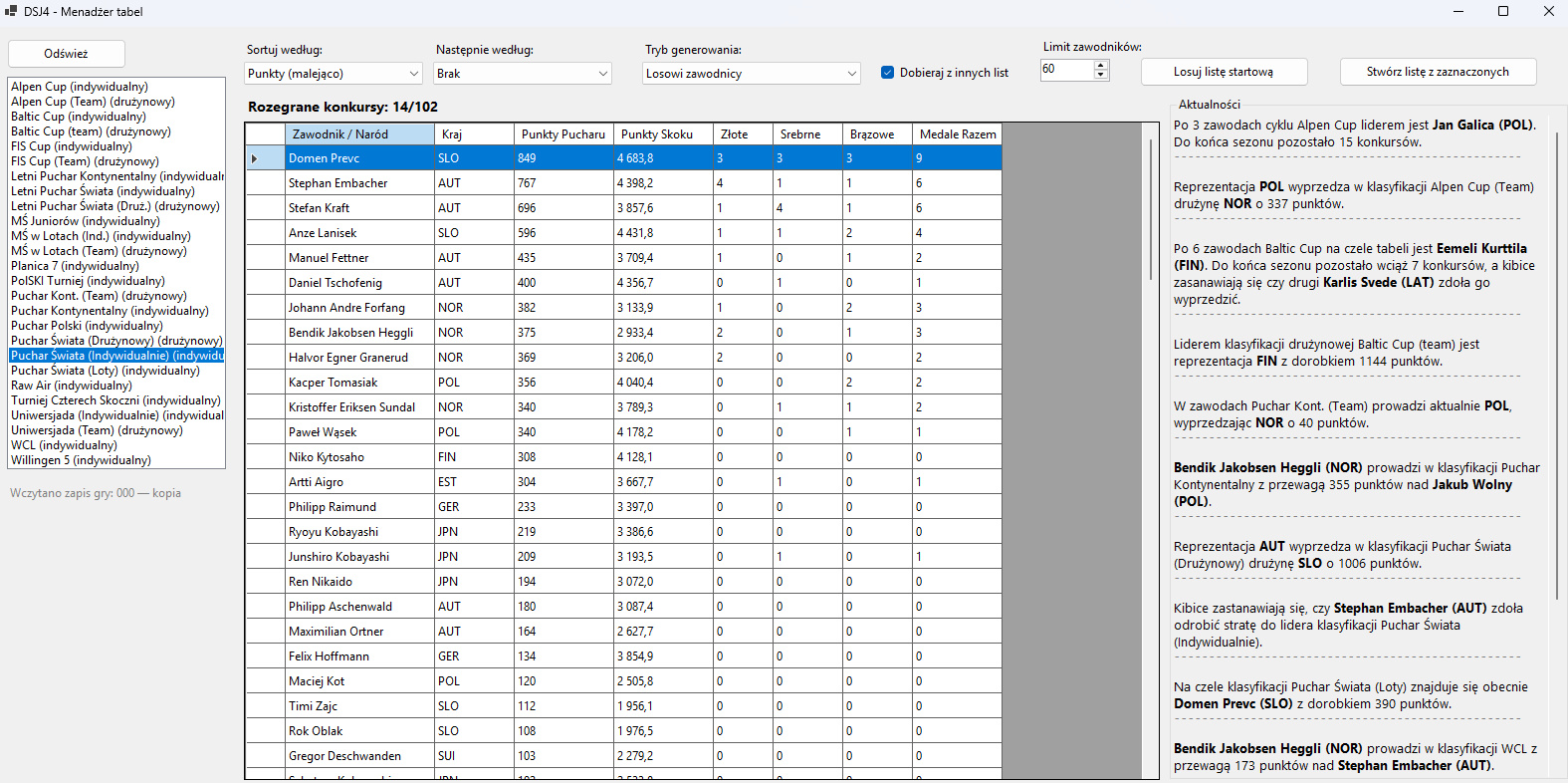Select Uniwersjada (Team) (drużynowy) entry

[116, 430]
